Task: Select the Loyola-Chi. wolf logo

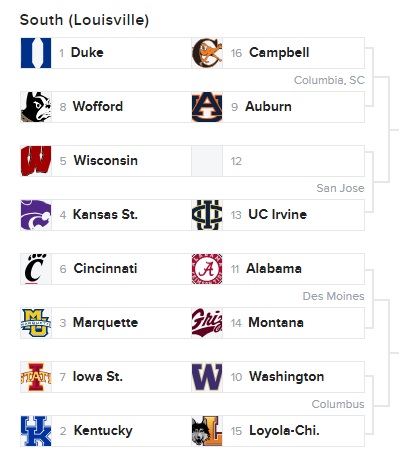Action: coord(207,431)
